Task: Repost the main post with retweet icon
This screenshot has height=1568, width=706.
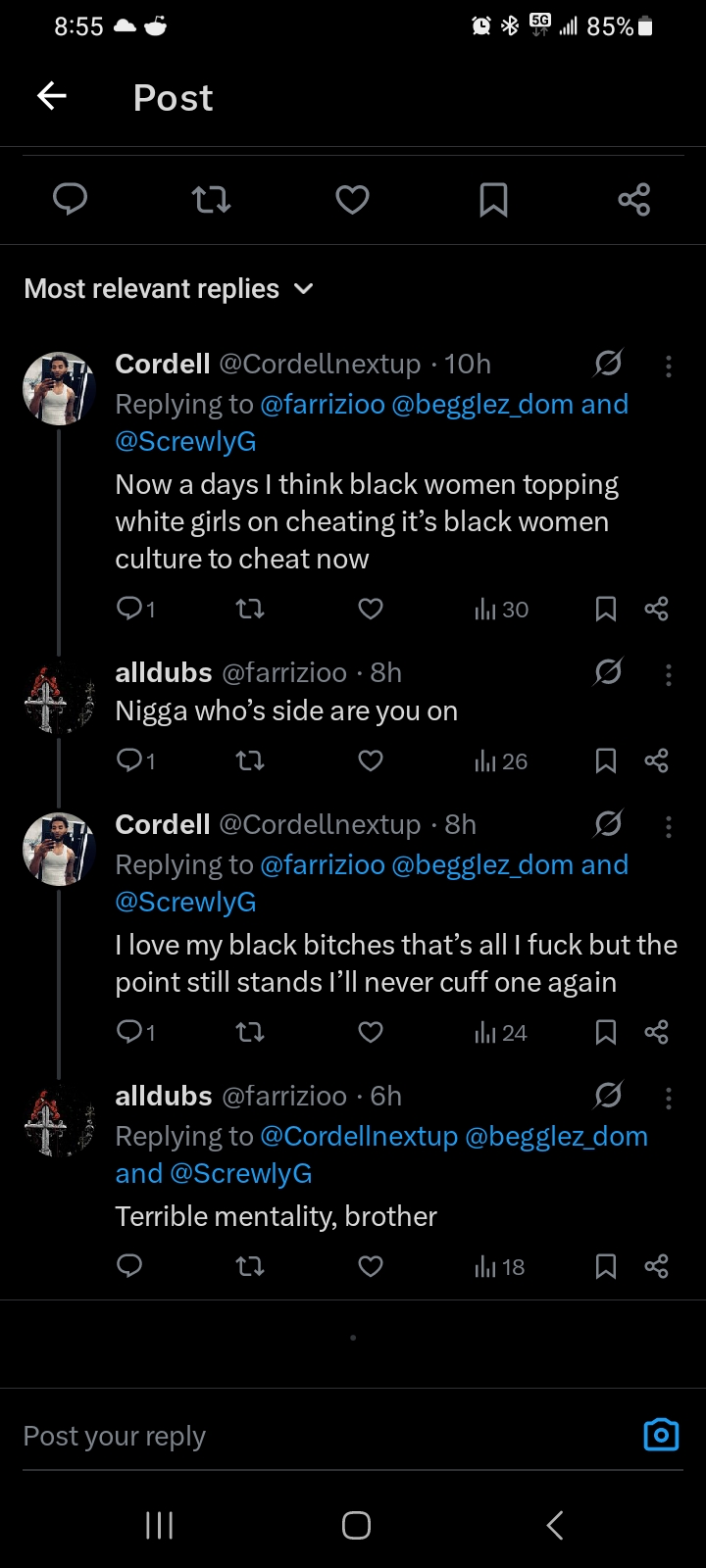Action: (x=211, y=200)
